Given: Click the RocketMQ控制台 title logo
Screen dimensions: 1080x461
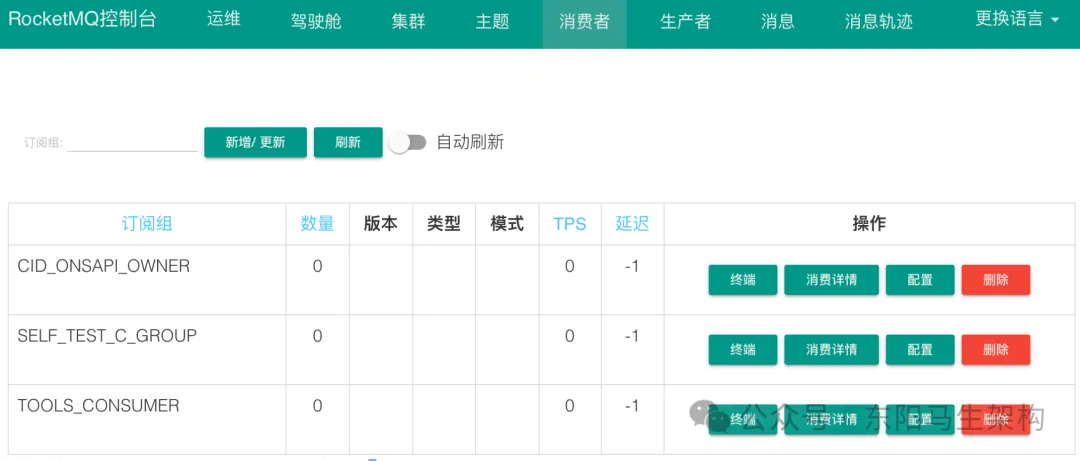Looking at the screenshot, I should pos(82,19).
